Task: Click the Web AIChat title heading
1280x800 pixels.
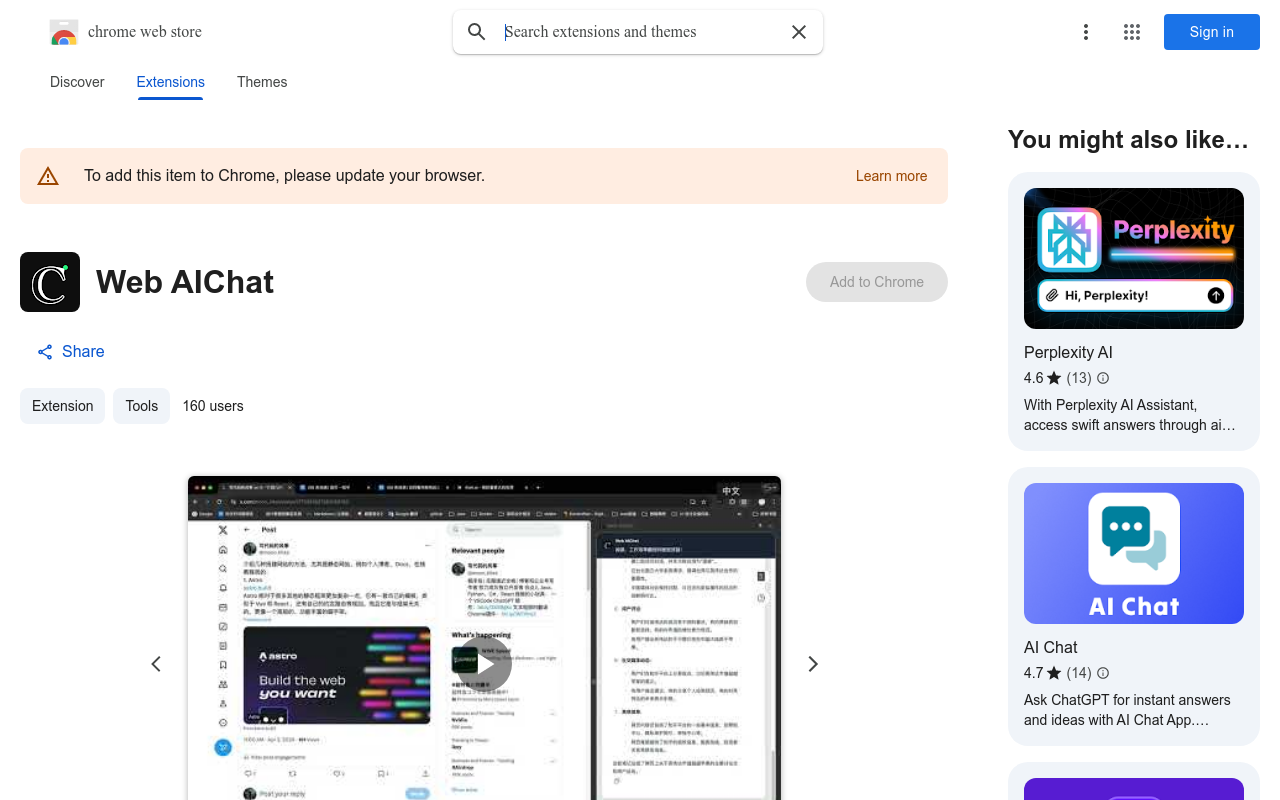Action: (185, 282)
